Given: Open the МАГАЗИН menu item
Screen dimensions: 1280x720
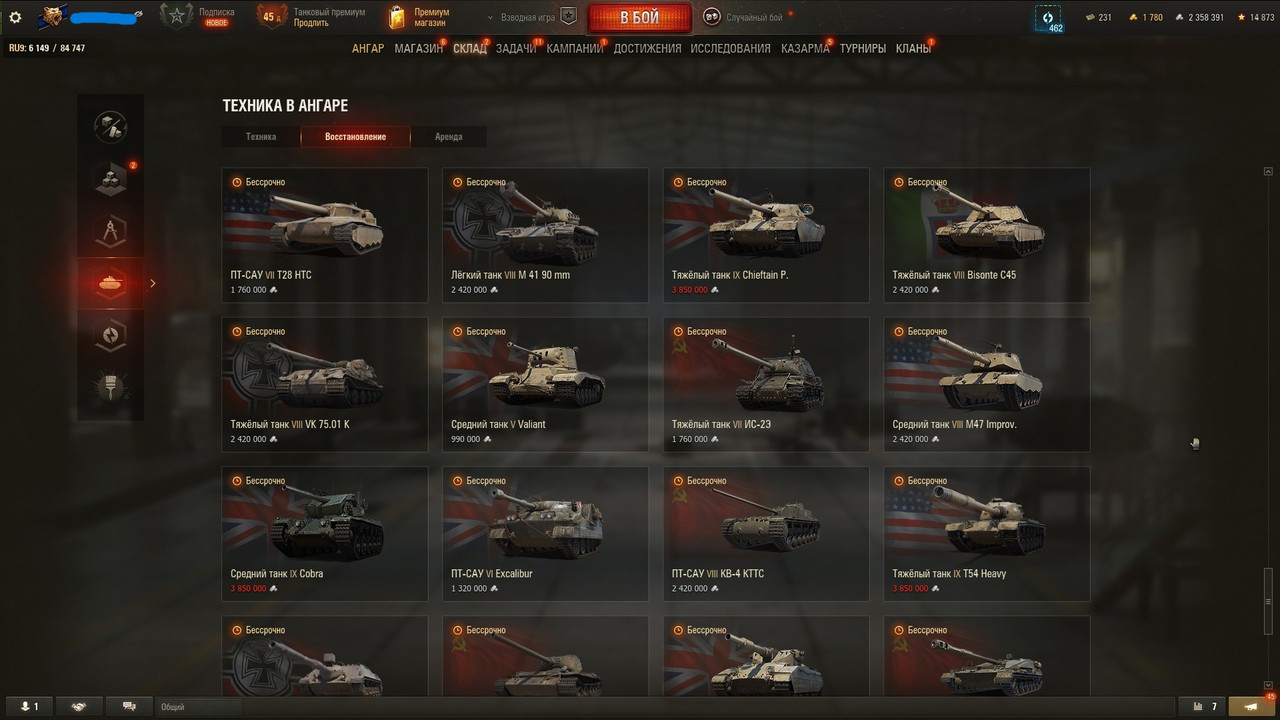Looking at the screenshot, I should [419, 48].
